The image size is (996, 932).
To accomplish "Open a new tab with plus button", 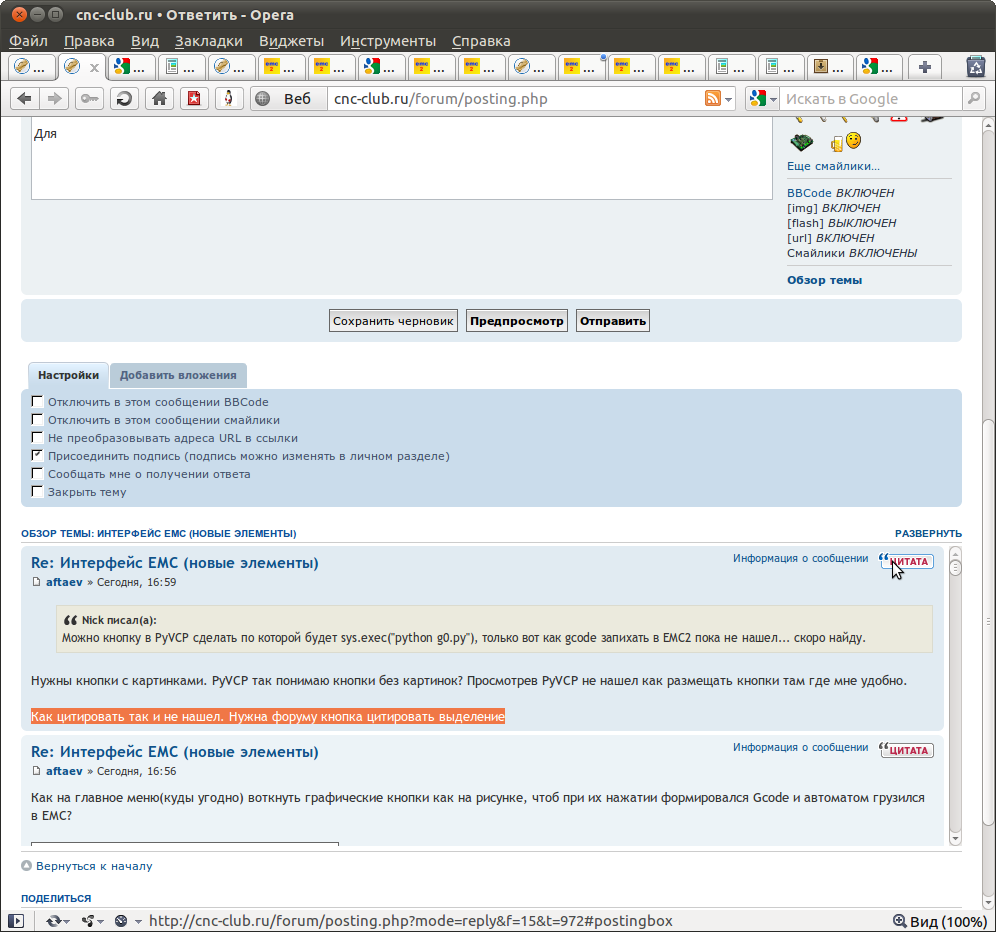I will point(925,67).
